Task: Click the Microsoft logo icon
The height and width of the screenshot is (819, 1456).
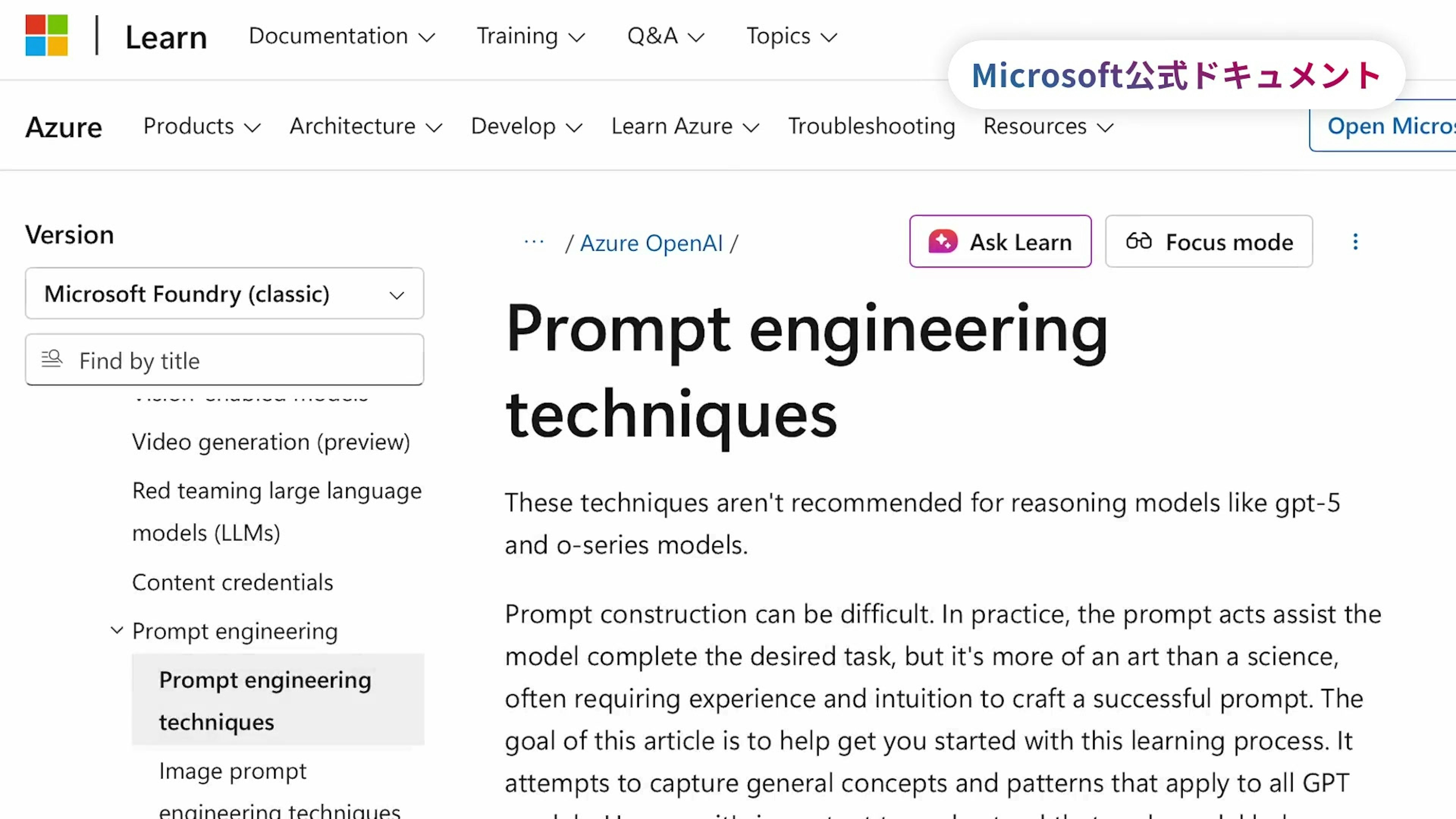Action: pos(46,35)
